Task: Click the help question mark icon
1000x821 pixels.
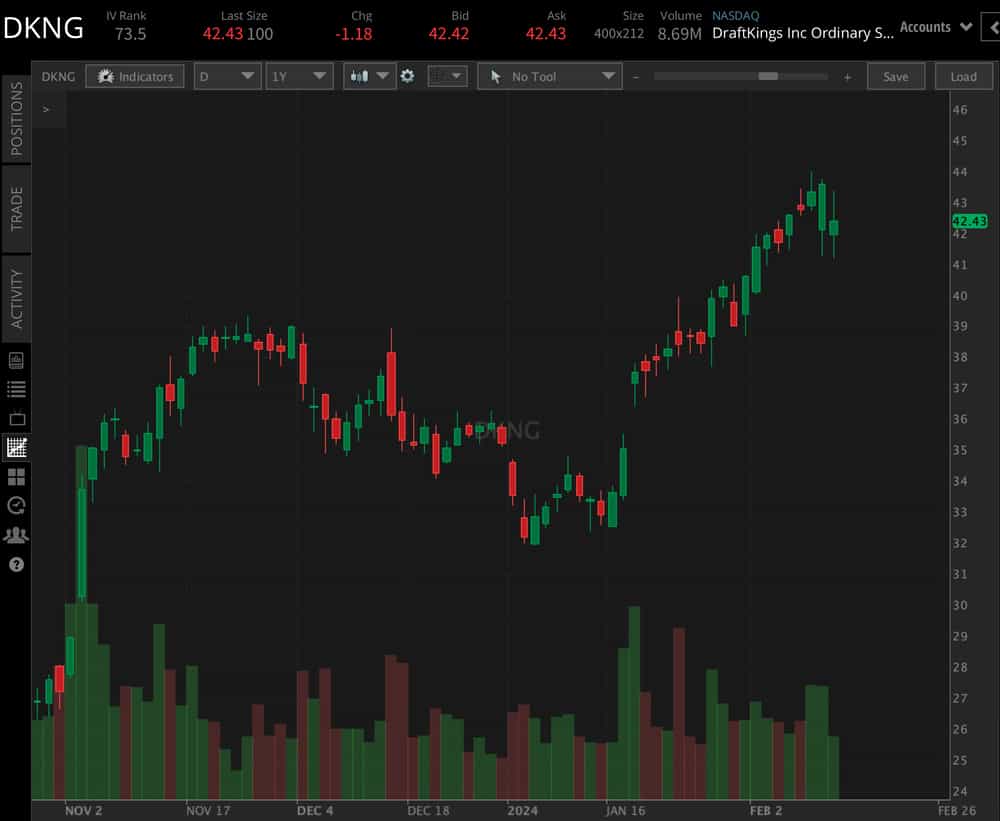Action: (x=16, y=565)
